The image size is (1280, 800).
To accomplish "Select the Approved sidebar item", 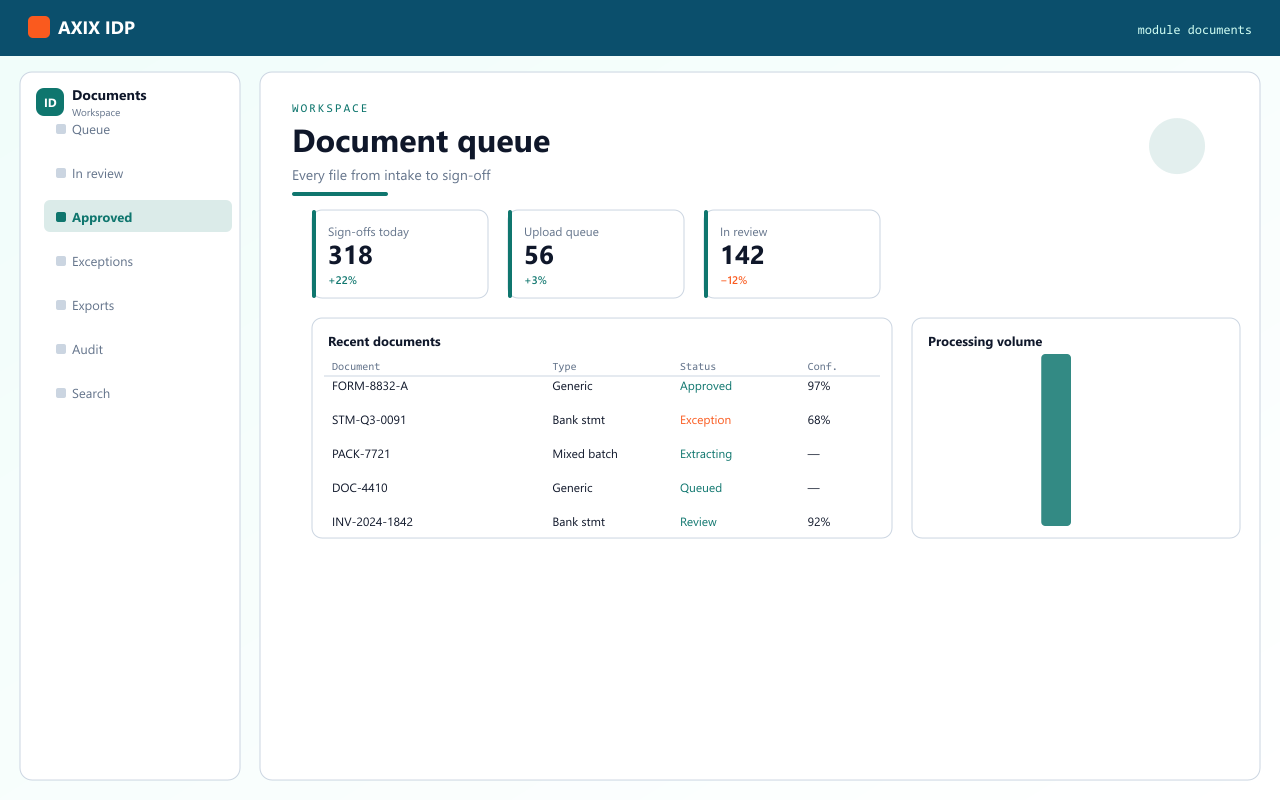I will tap(138, 218).
